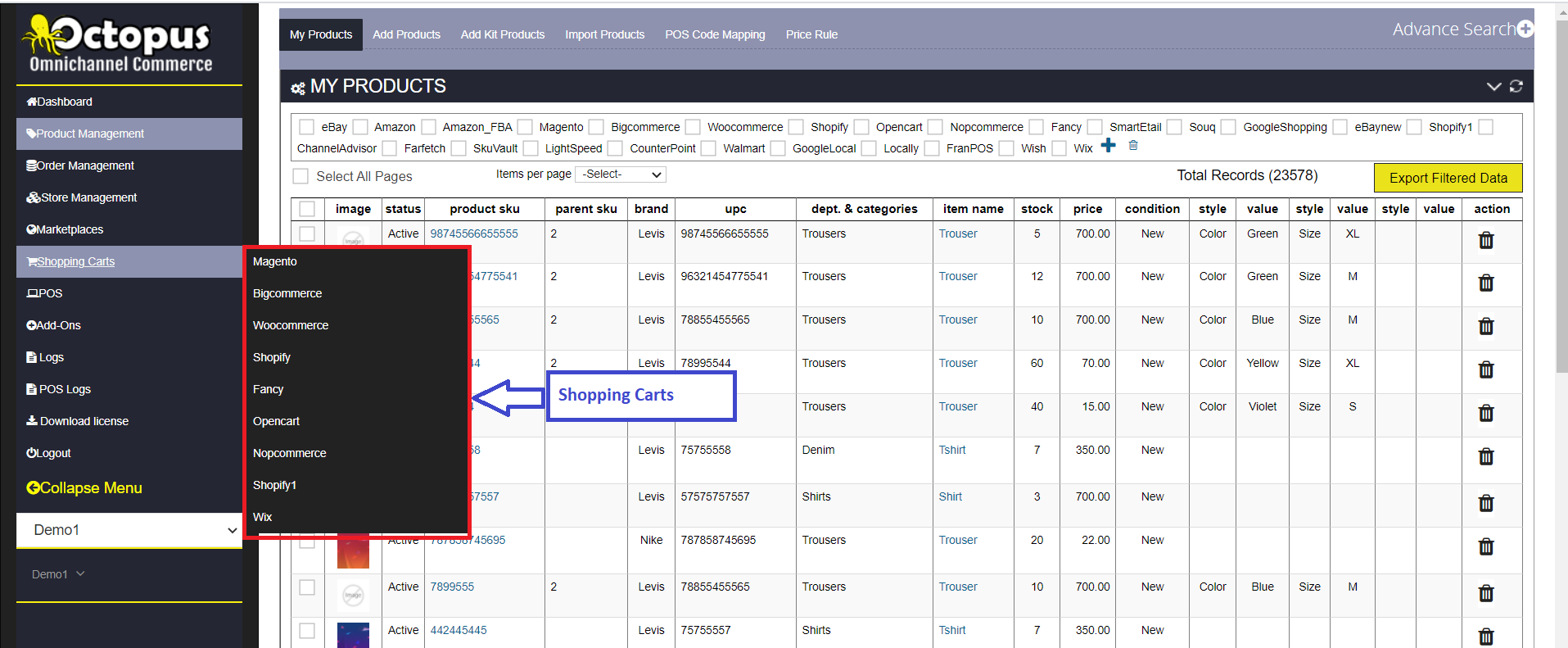1568x648 pixels.
Task: Open the Nike product thumbnail image
Action: click(353, 551)
